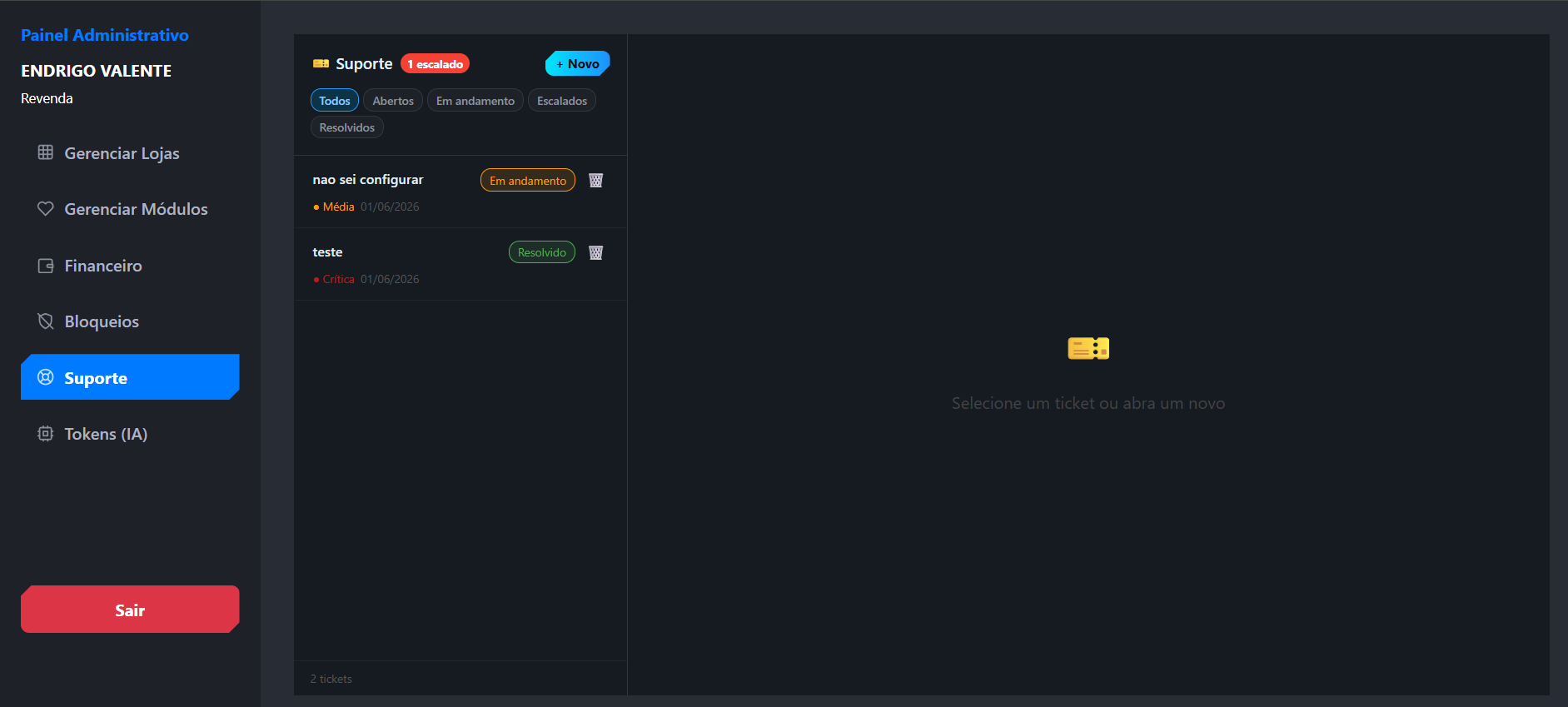Open Painel Administrativo title link

[105, 35]
